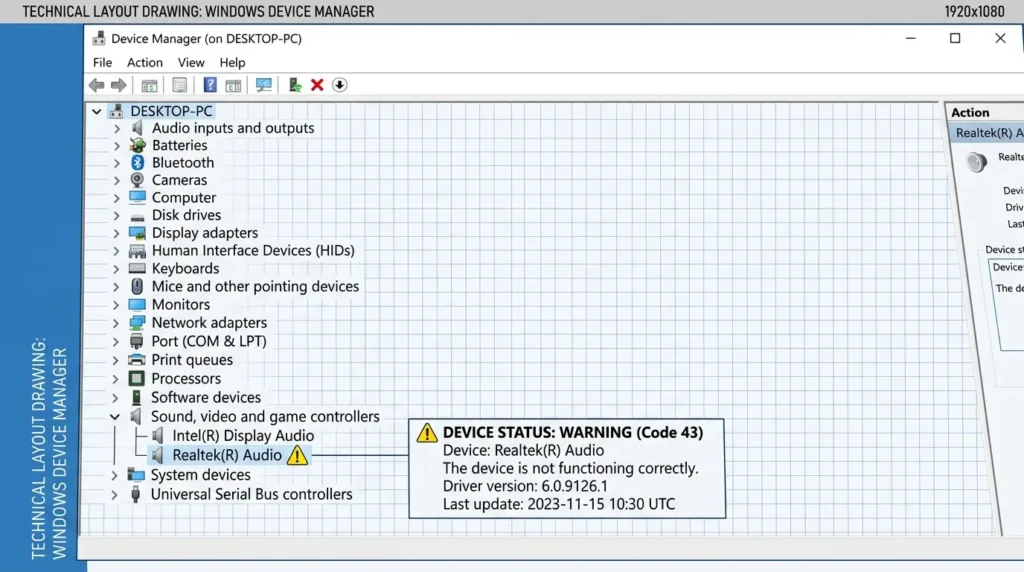
Task: Select Mice and other pointing devices
Action: click(x=255, y=286)
